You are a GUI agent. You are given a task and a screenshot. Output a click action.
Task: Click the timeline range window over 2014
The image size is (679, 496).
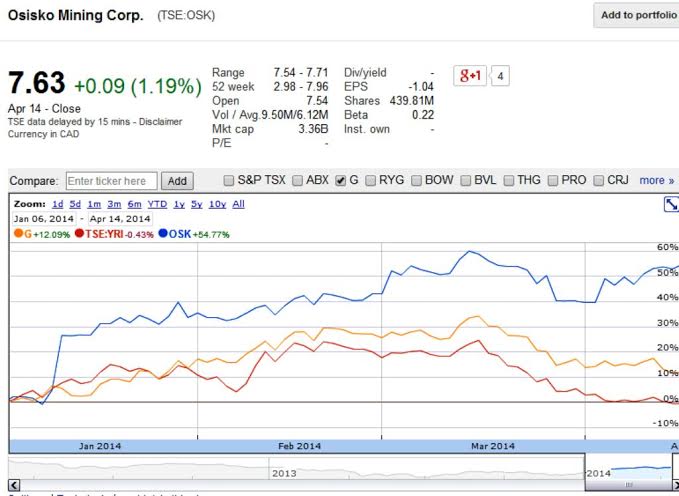point(628,467)
